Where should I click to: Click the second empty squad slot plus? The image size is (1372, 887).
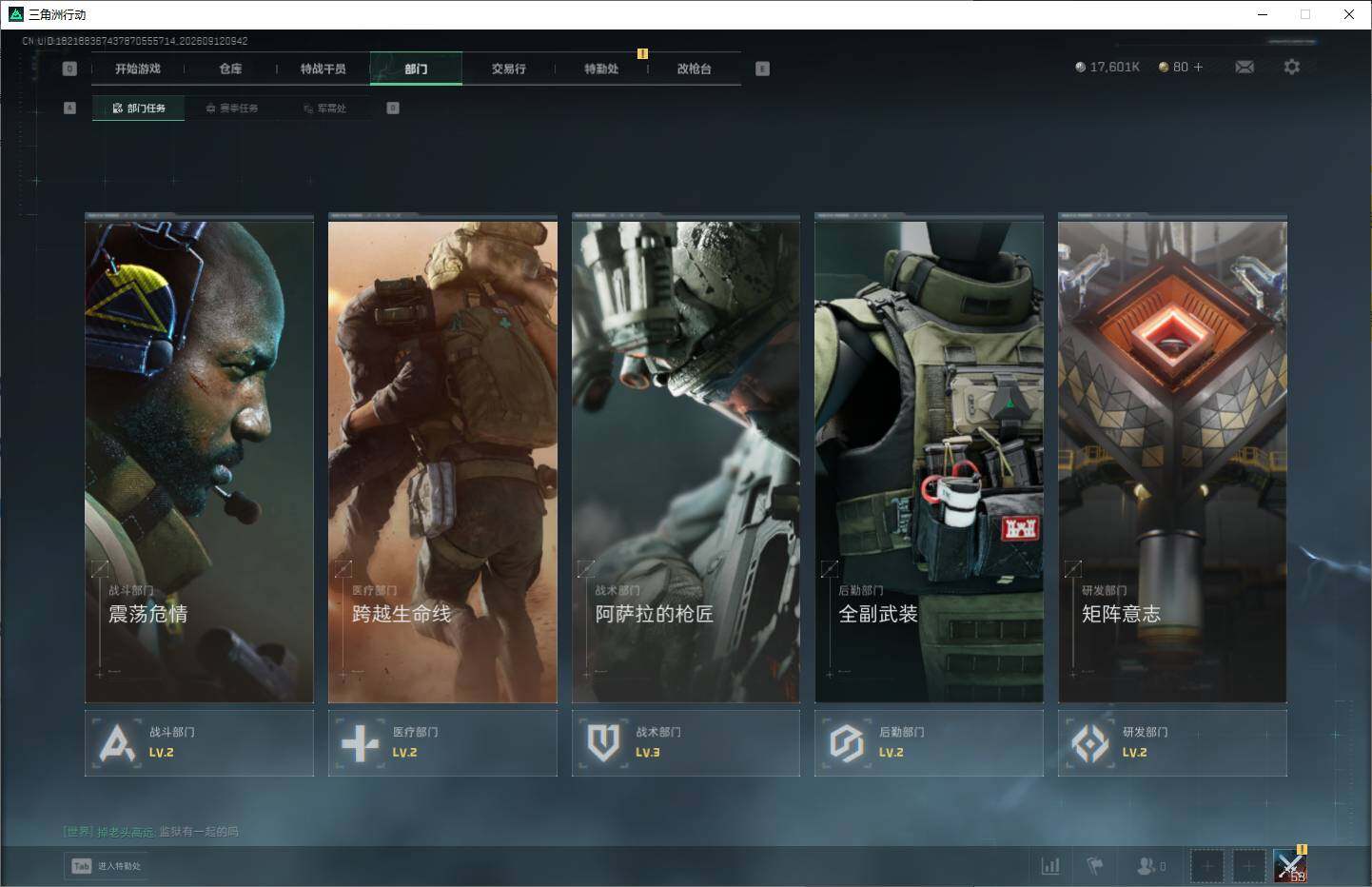(1248, 866)
